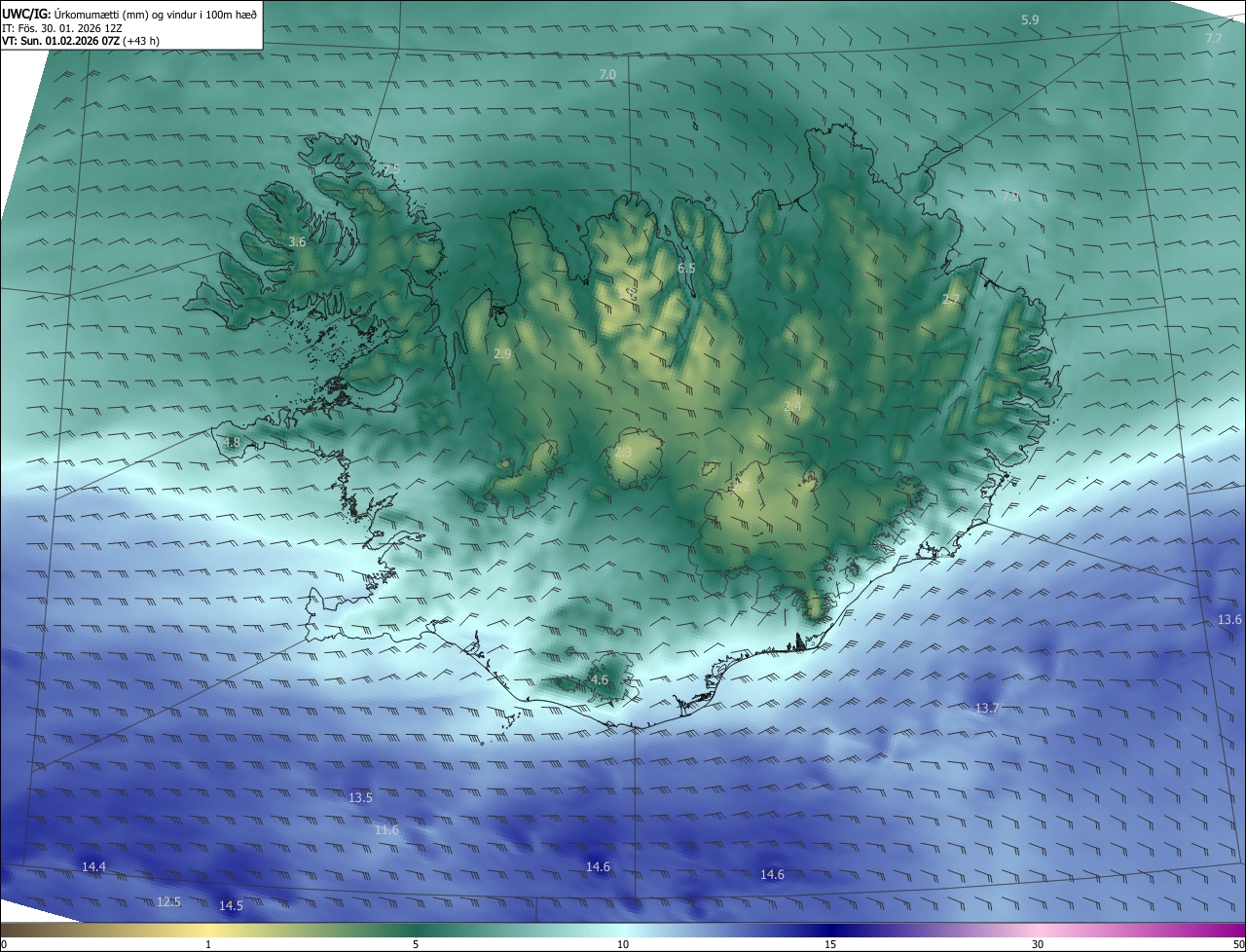Click the '6.5' value label
The height and width of the screenshot is (952, 1246).
[686, 268]
